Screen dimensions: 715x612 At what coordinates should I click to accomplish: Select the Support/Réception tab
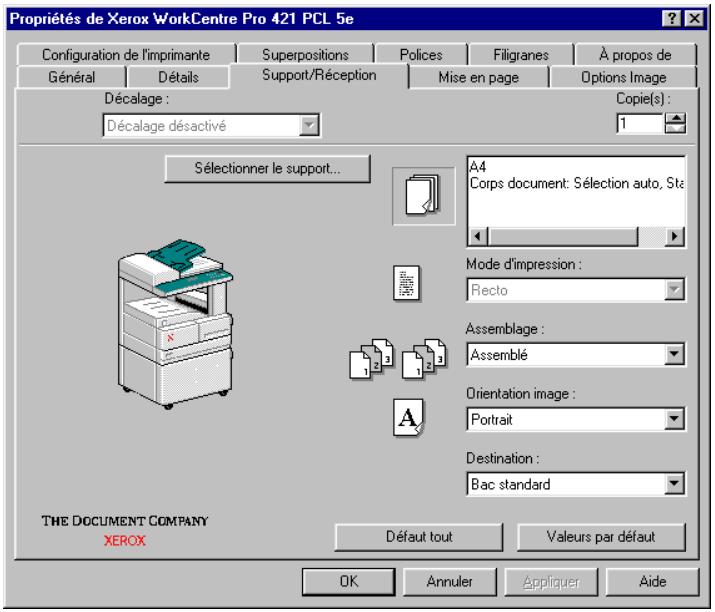click(x=319, y=75)
